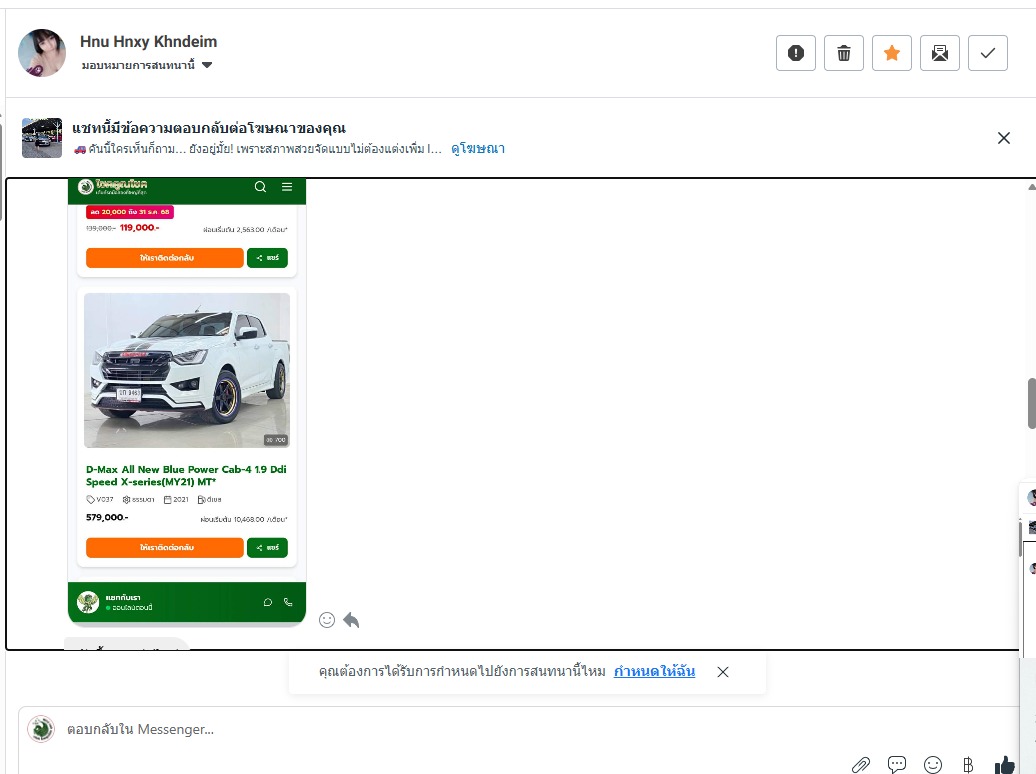This screenshot has height=774, width=1036.
Task: Mark conversation done with checkmark button
Action: 988,53
